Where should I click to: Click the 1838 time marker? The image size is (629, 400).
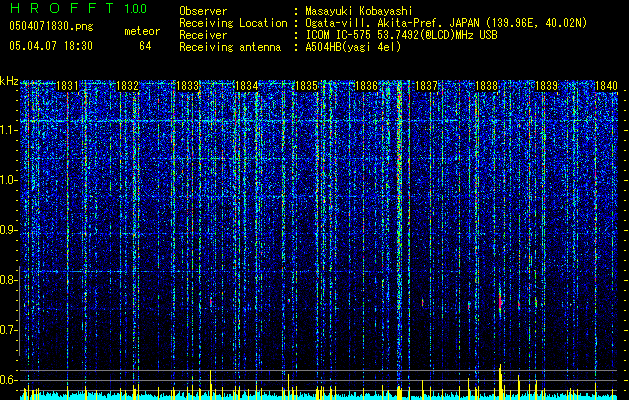(x=486, y=86)
